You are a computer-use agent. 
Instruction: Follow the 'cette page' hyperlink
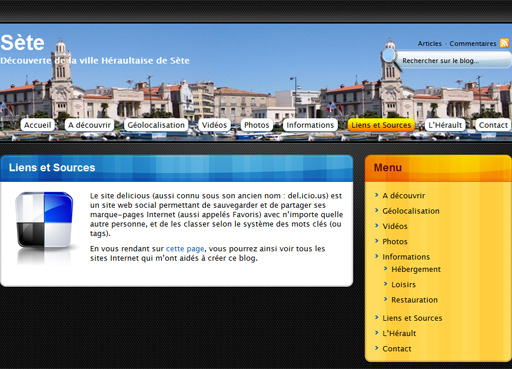(185, 249)
